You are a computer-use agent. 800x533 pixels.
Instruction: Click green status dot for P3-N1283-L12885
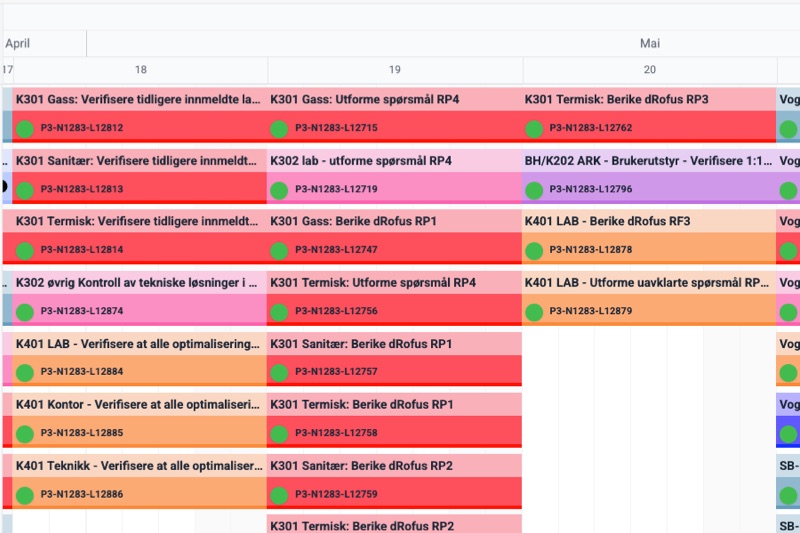[24, 434]
